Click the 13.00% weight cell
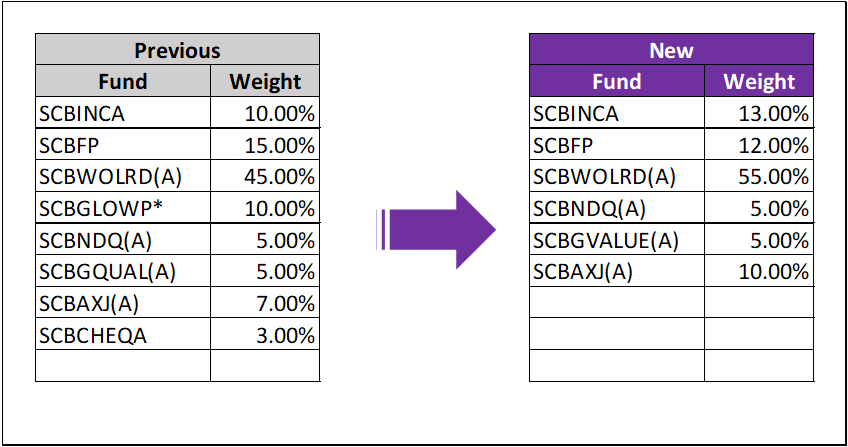The height and width of the screenshot is (447, 848). click(759, 114)
